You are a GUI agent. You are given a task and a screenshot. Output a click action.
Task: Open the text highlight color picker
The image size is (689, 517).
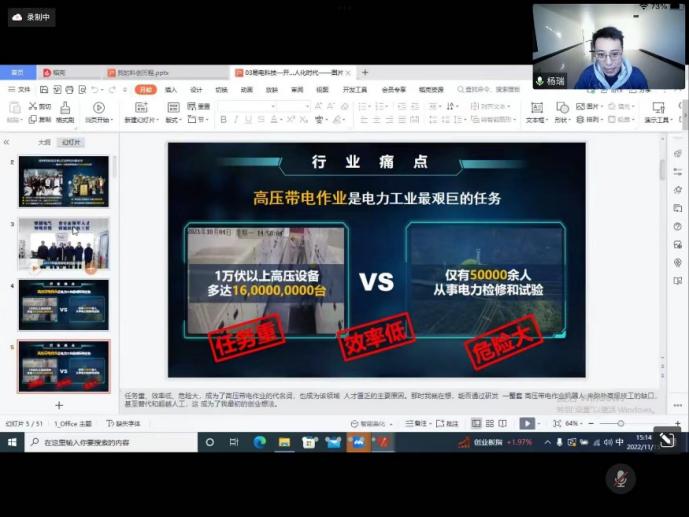click(x=337, y=119)
